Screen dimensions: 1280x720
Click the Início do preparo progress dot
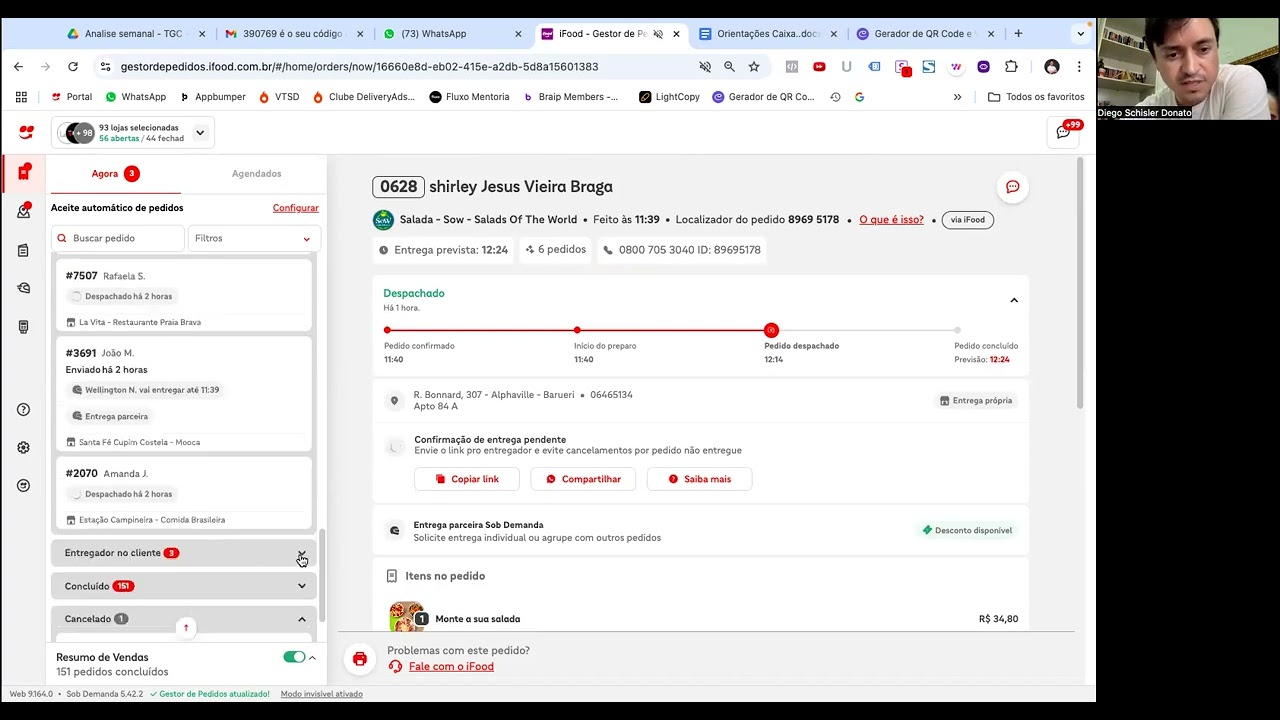(x=577, y=330)
